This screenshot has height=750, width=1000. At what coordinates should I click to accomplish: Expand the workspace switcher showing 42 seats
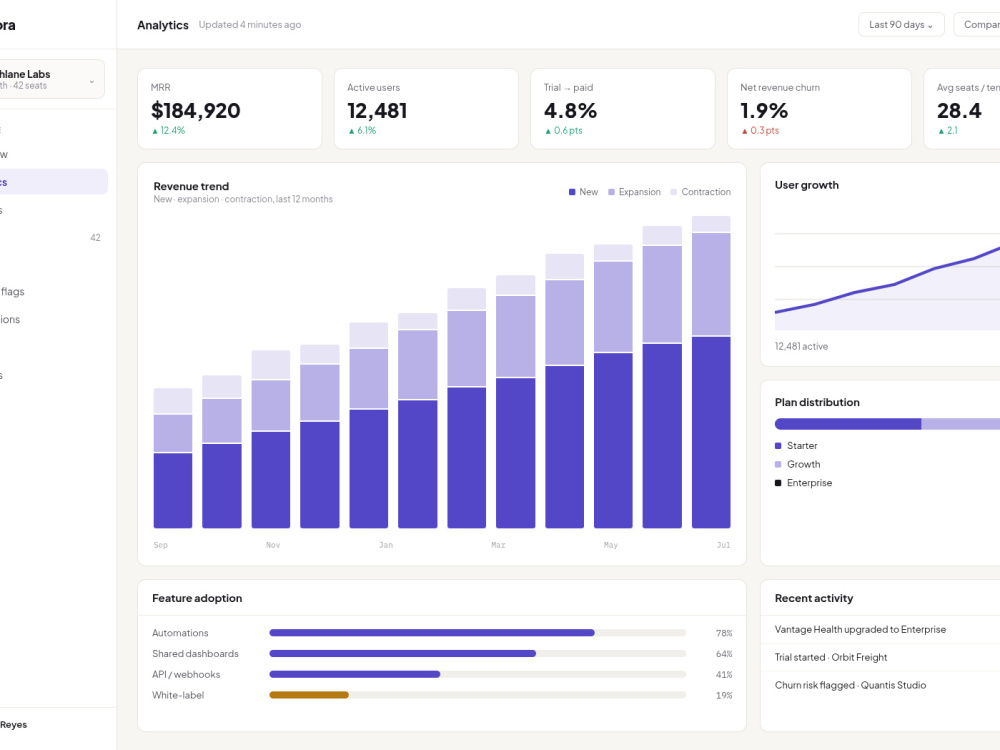click(51, 79)
